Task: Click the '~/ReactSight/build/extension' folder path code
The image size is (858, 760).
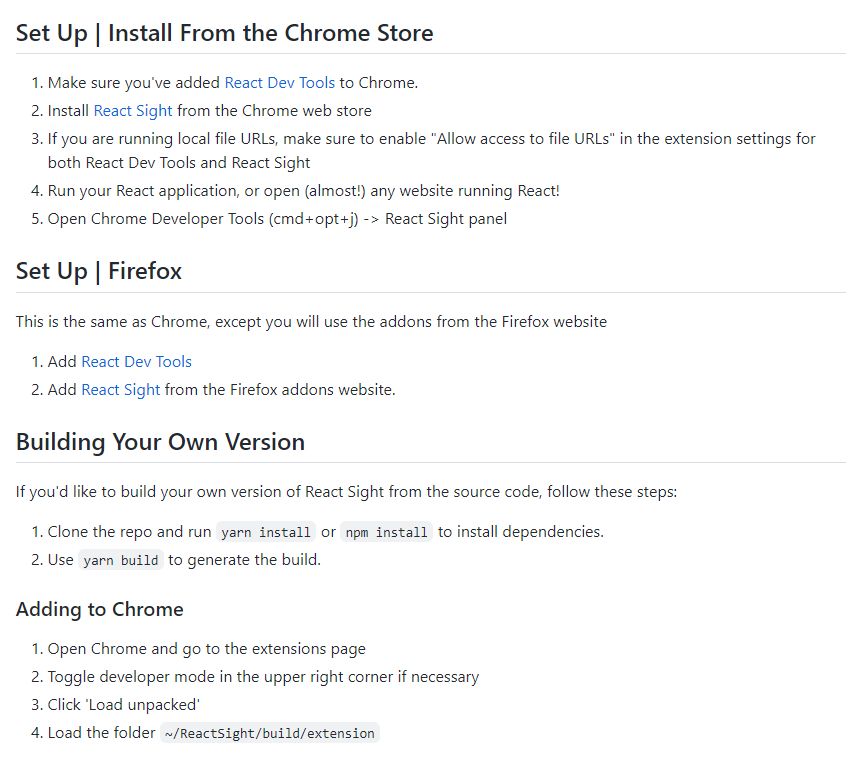Action: pos(269,734)
